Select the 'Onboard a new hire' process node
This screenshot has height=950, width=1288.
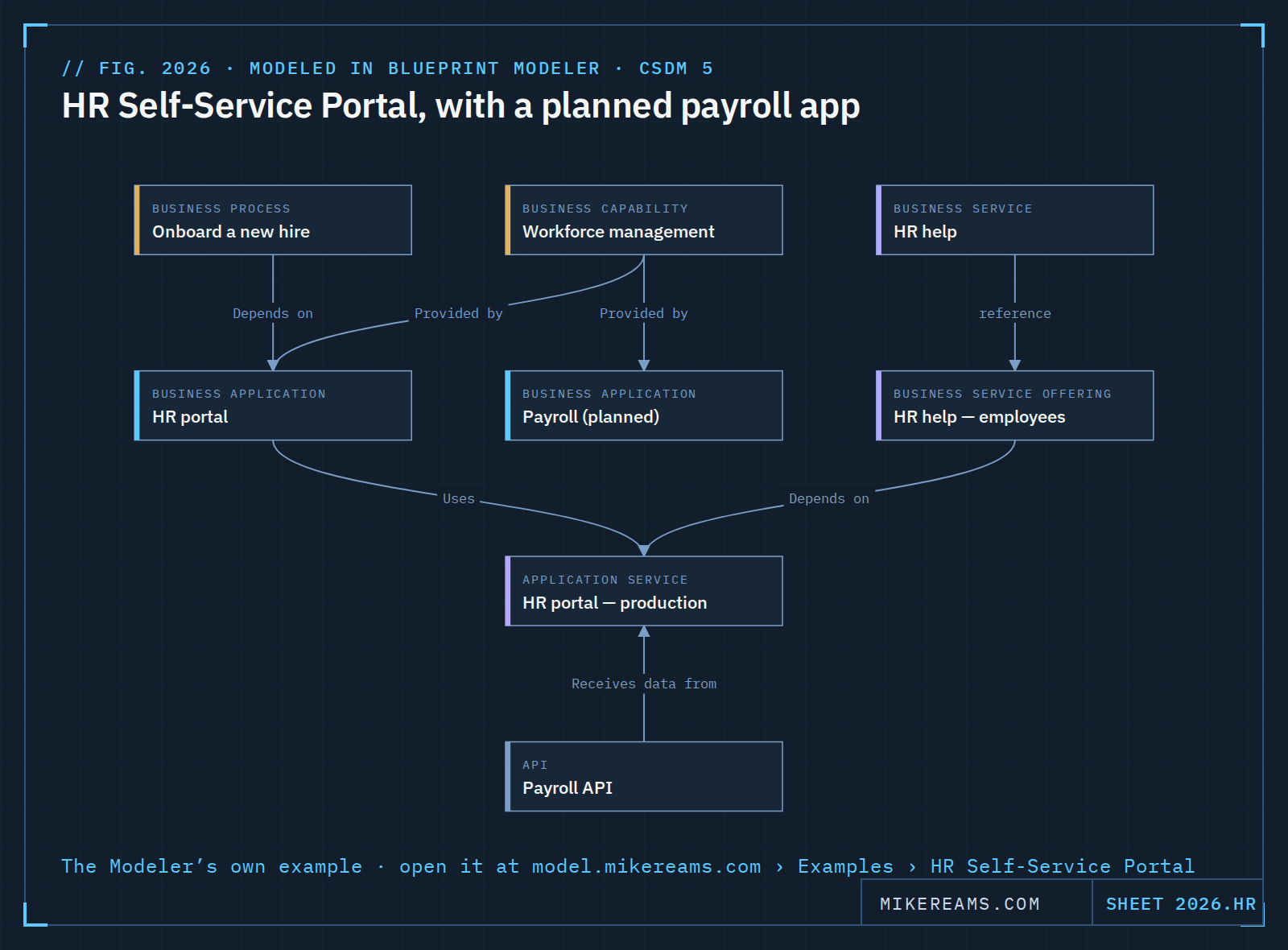pyautogui.click(x=273, y=220)
